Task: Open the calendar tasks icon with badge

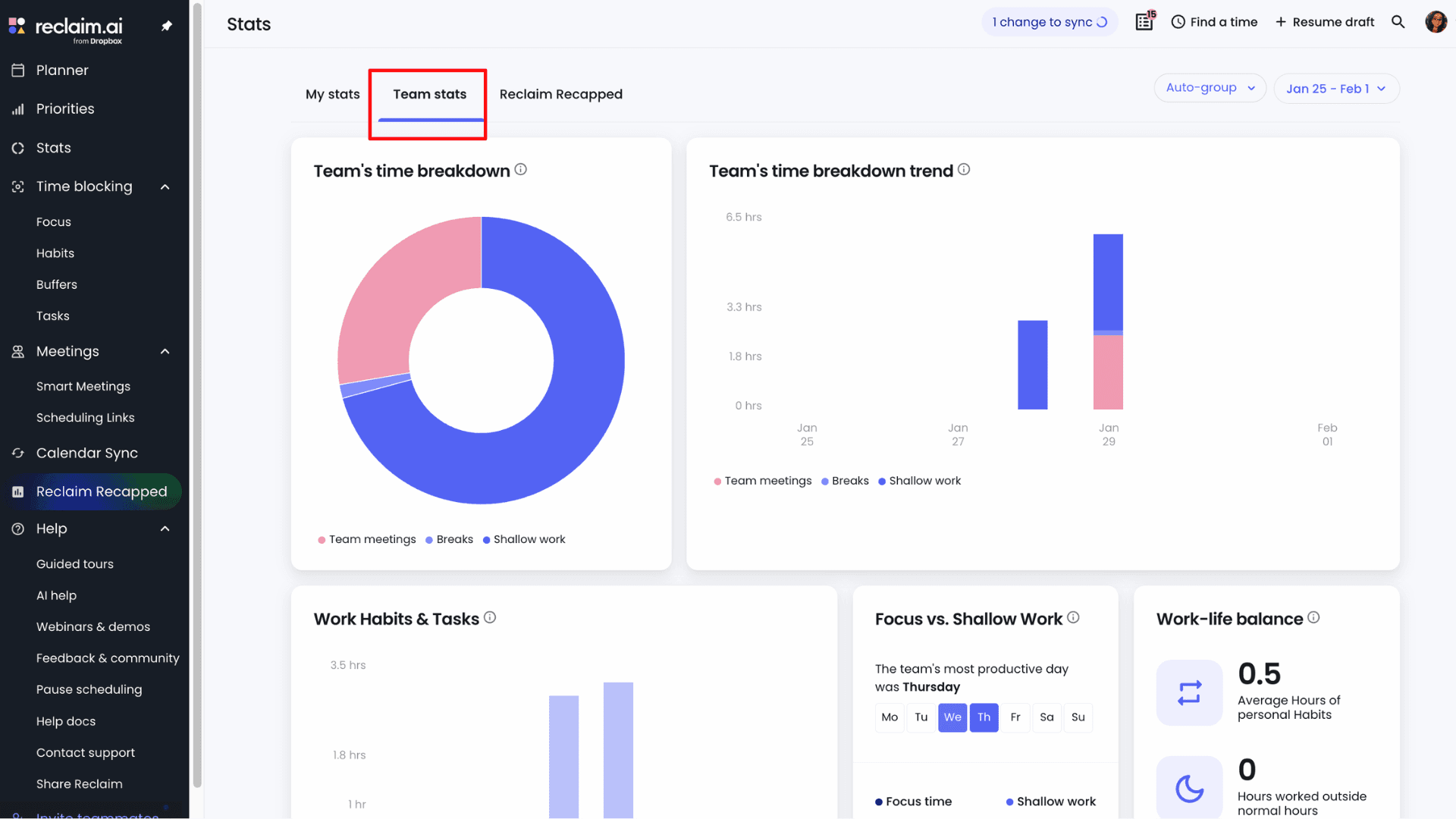Action: coord(1144,21)
